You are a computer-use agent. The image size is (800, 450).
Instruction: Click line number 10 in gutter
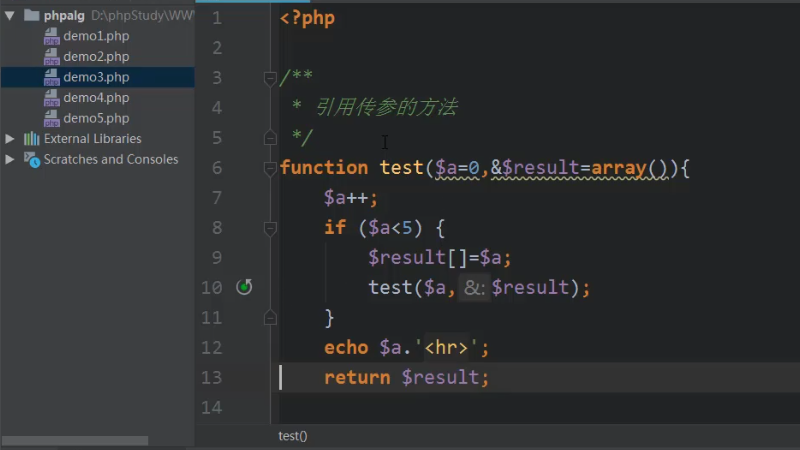(212, 288)
